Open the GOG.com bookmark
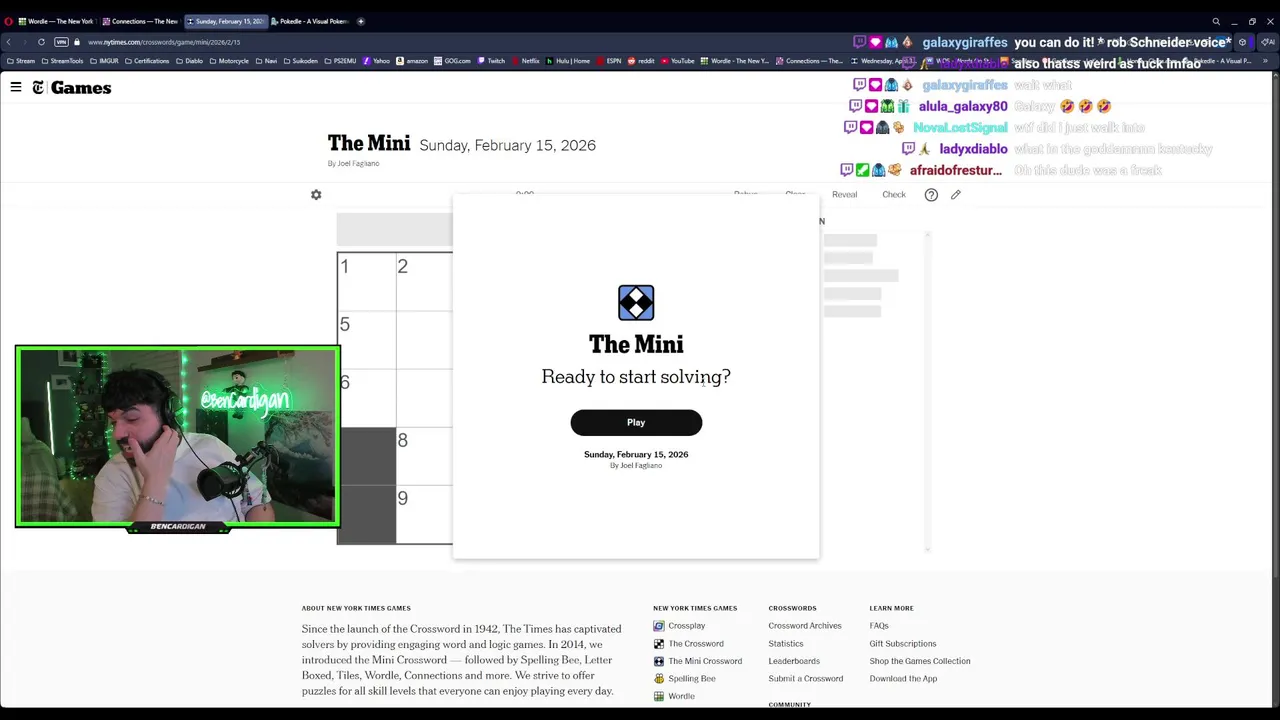The image size is (1280, 720). click(x=452, y=61)
